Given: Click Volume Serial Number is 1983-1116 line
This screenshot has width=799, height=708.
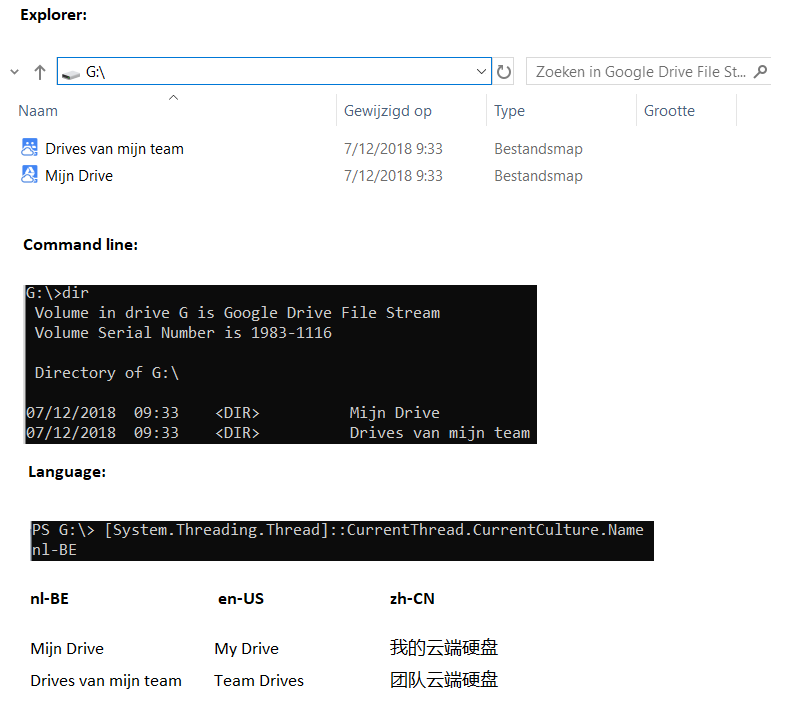Looking at the screenshot, I should [183, 333].
